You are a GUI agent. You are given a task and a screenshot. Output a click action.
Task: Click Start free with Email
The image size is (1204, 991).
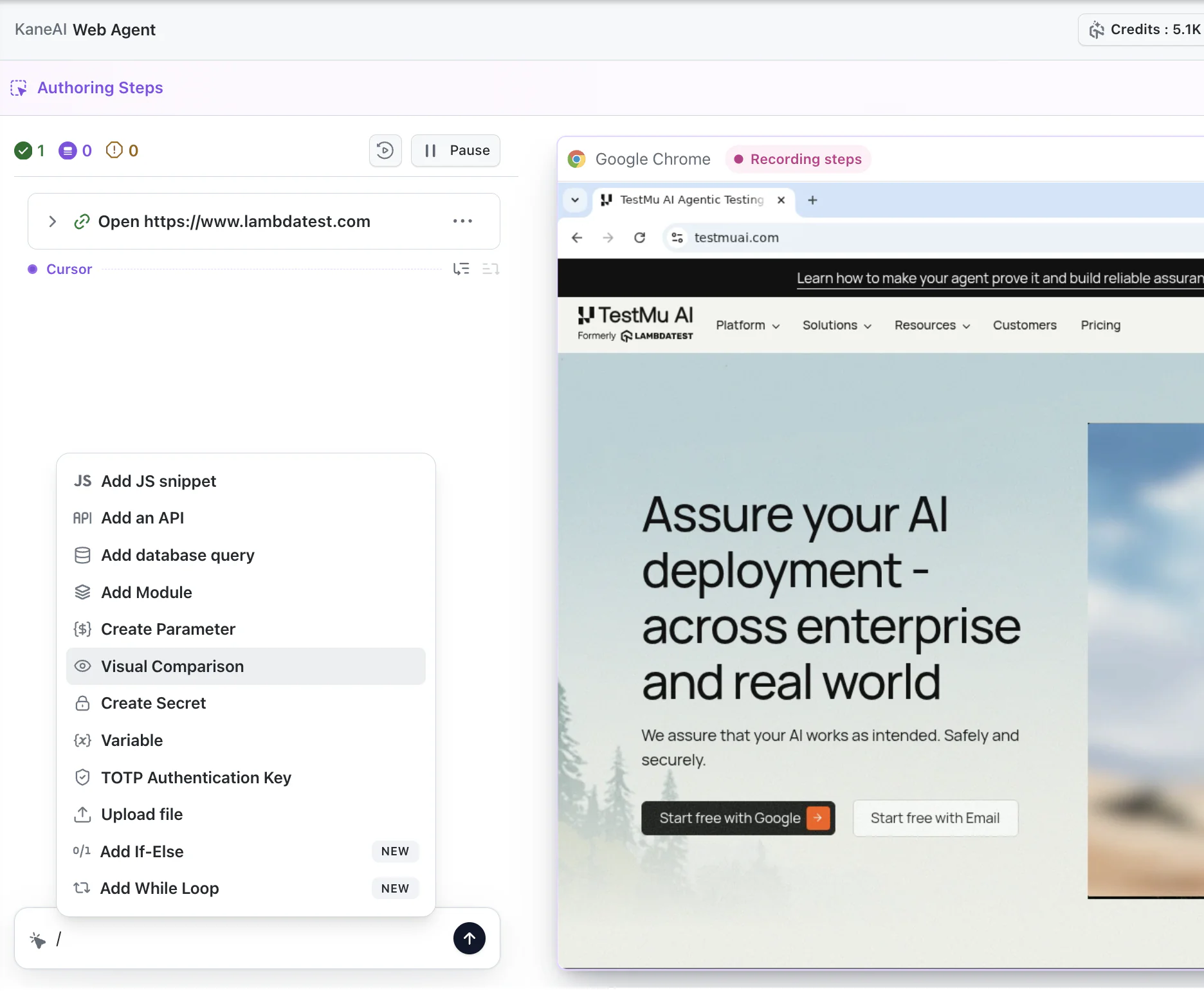pyautogui.click(x=935, y=818)
